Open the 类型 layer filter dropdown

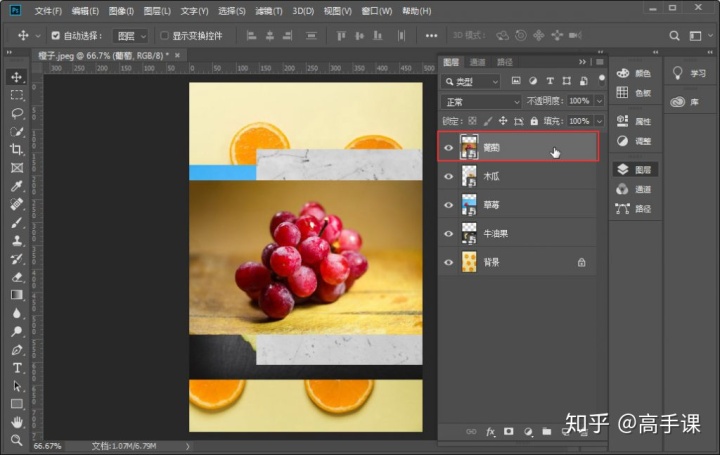pyautogui.click(x=470, y=82)
